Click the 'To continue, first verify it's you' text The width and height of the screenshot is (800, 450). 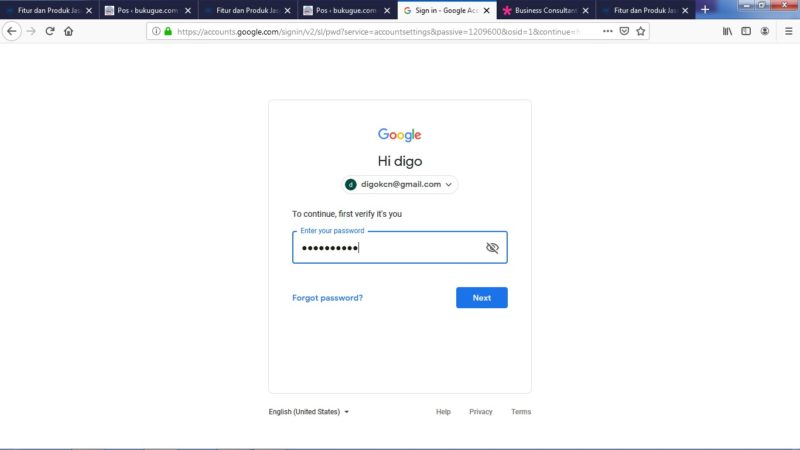click(347, 214)
